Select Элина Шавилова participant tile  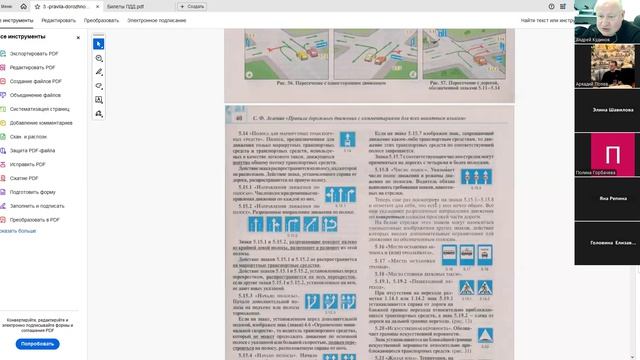point(607,110)
